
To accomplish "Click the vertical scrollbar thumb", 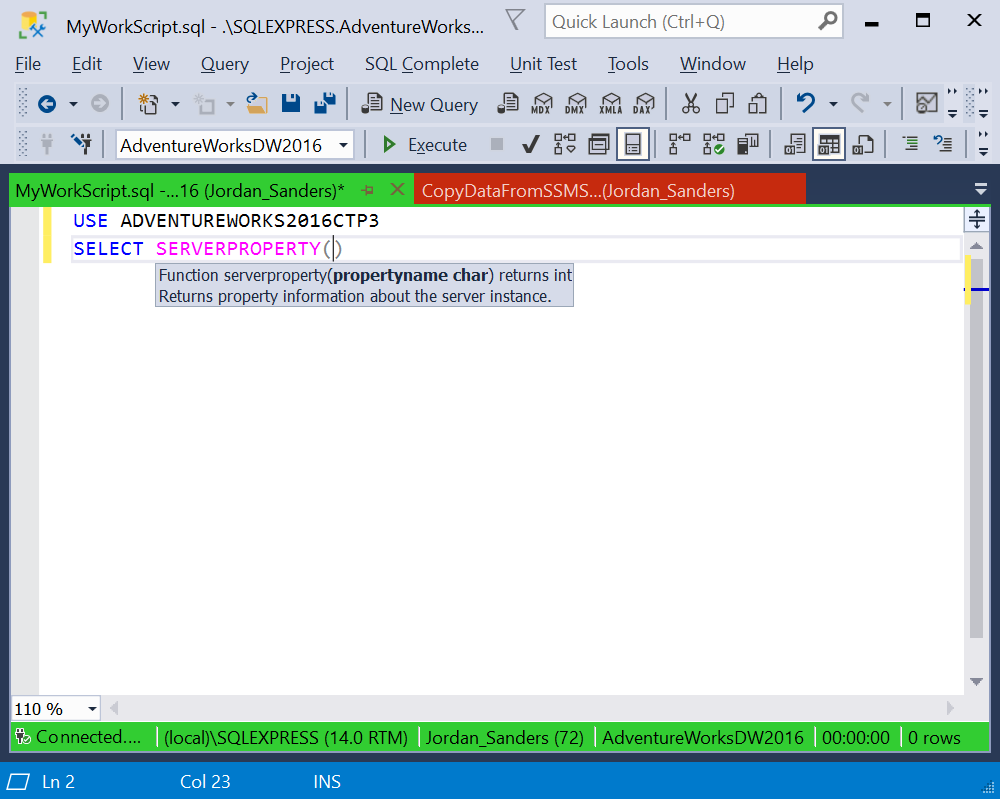I will [x=976, y=448].
